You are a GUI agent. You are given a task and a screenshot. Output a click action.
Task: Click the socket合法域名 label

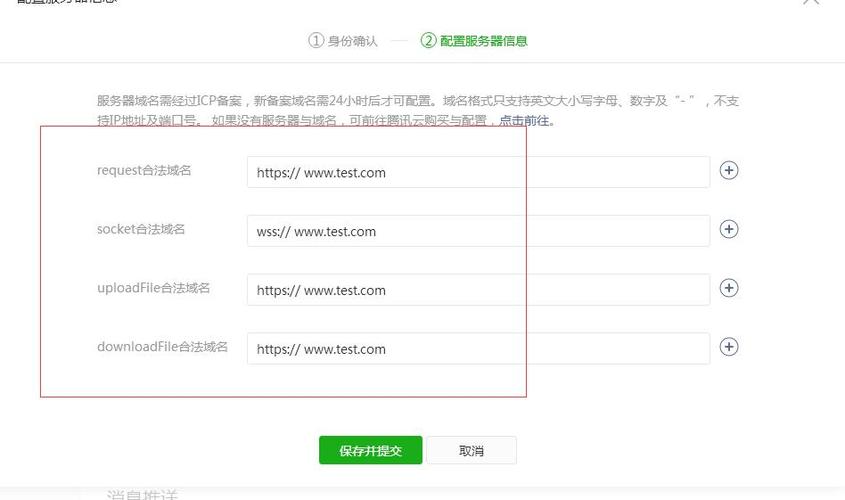[141, 230]
